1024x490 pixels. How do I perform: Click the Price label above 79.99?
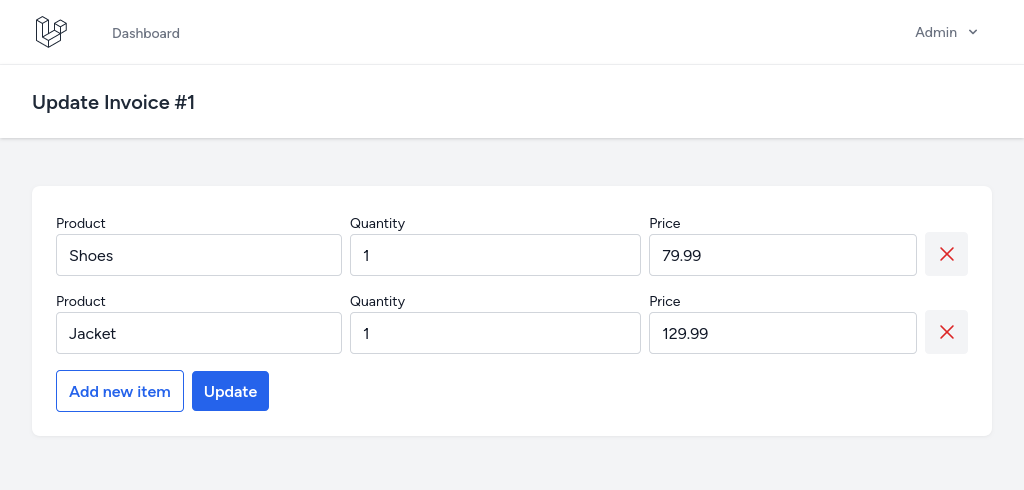pyautogui.click(x=665, y=223)
